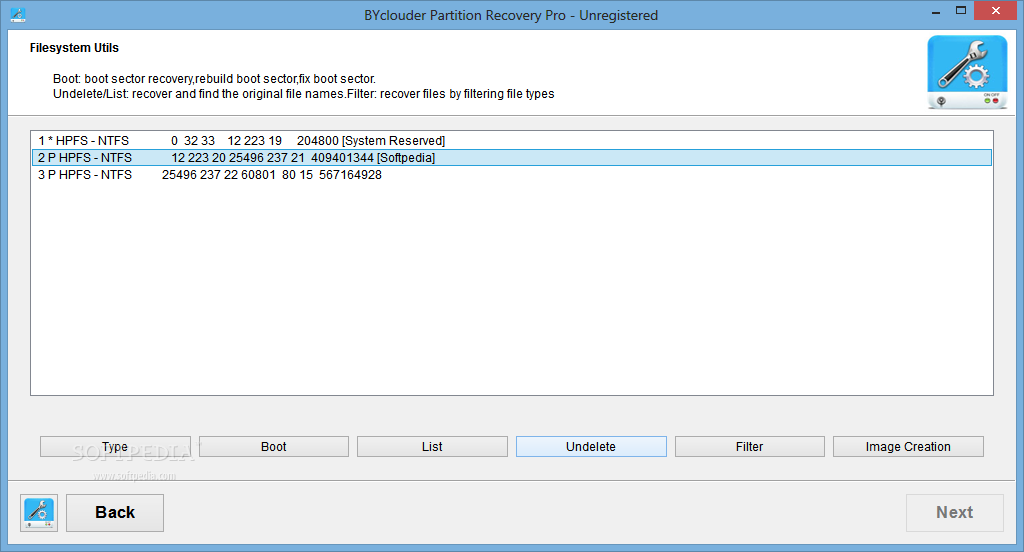Click the Type button
Viewport: 1024px width, 552px height.
pyautogui.click(x=115, y=447)
